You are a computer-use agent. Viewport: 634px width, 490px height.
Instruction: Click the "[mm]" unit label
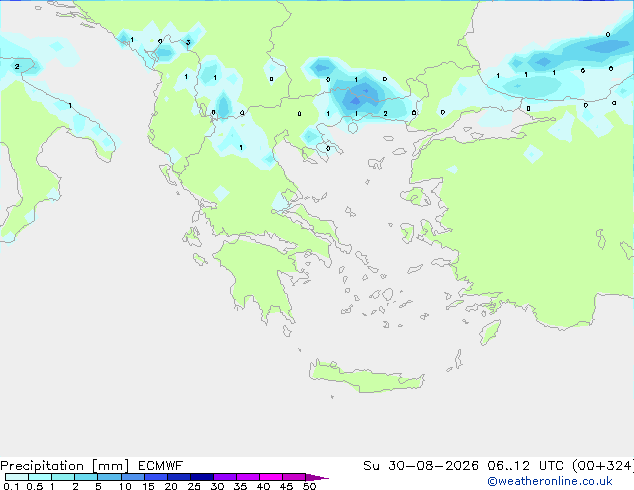click(x=110, y=466)
